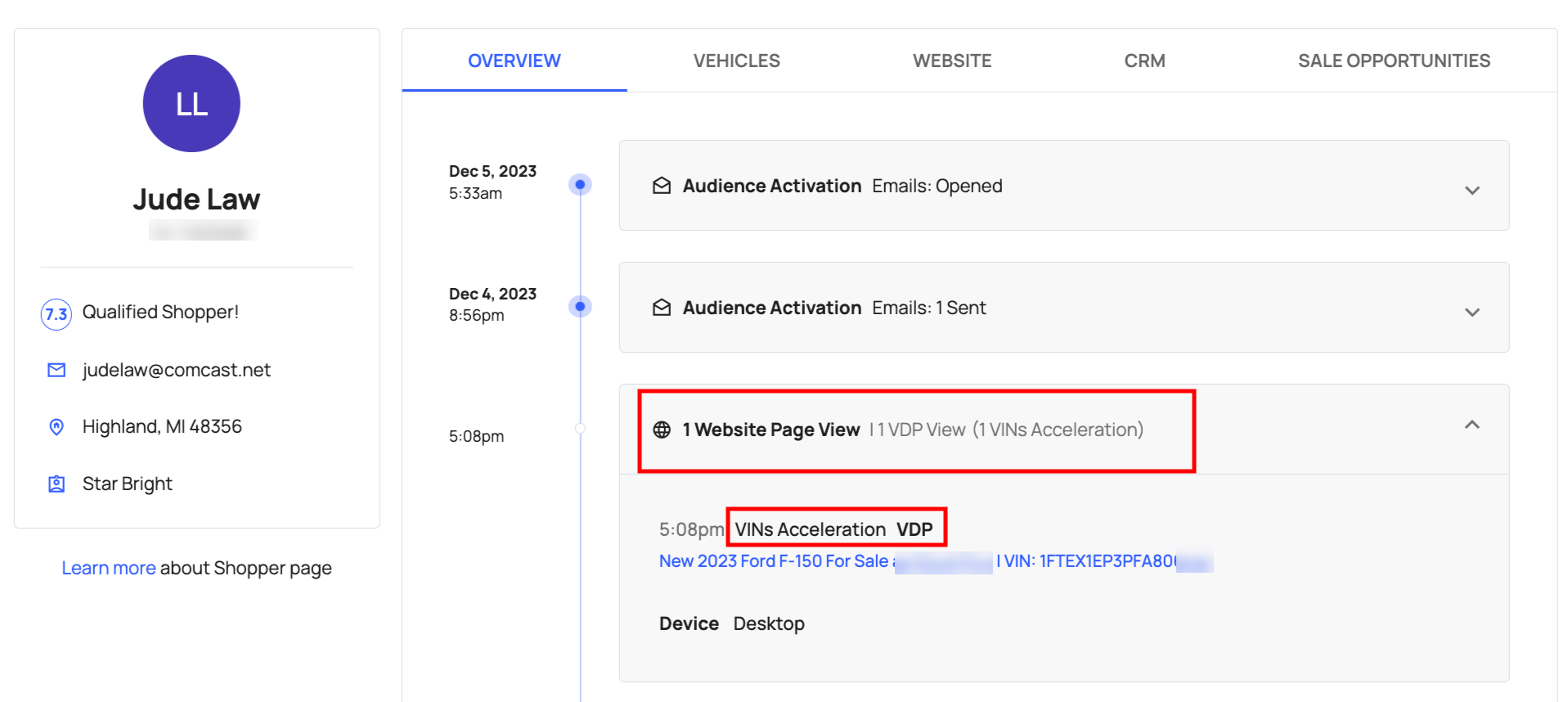The height and width of the screenshot is (702, 1568).
Task: Open the Website tab
Action: (x=951, y=61)
